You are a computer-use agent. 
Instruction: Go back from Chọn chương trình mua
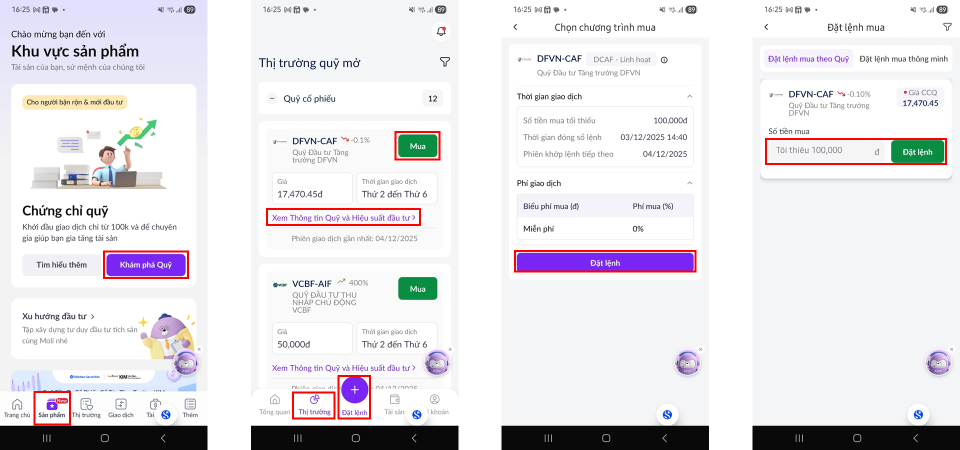point(516,27)
